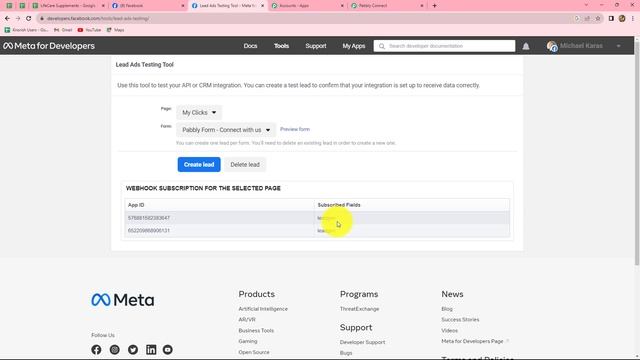Open the Developer Support footer link
The height and width of the screenshot is (360, 640).
click(x=362, y=342)
